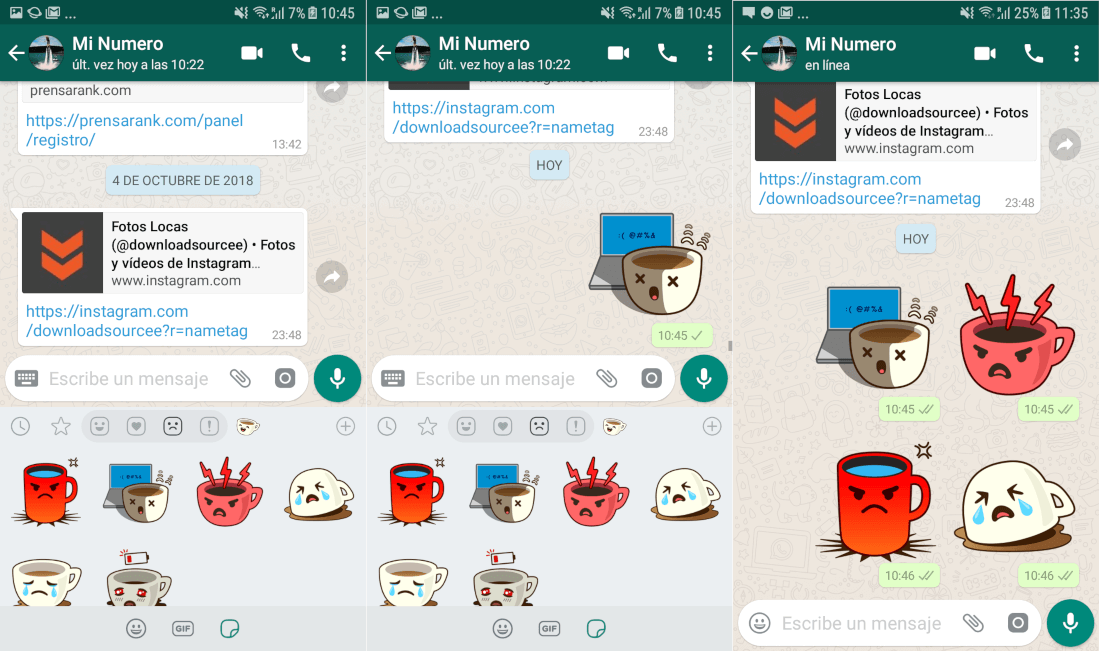Open camera from right message bar

tap(1017, 623)
